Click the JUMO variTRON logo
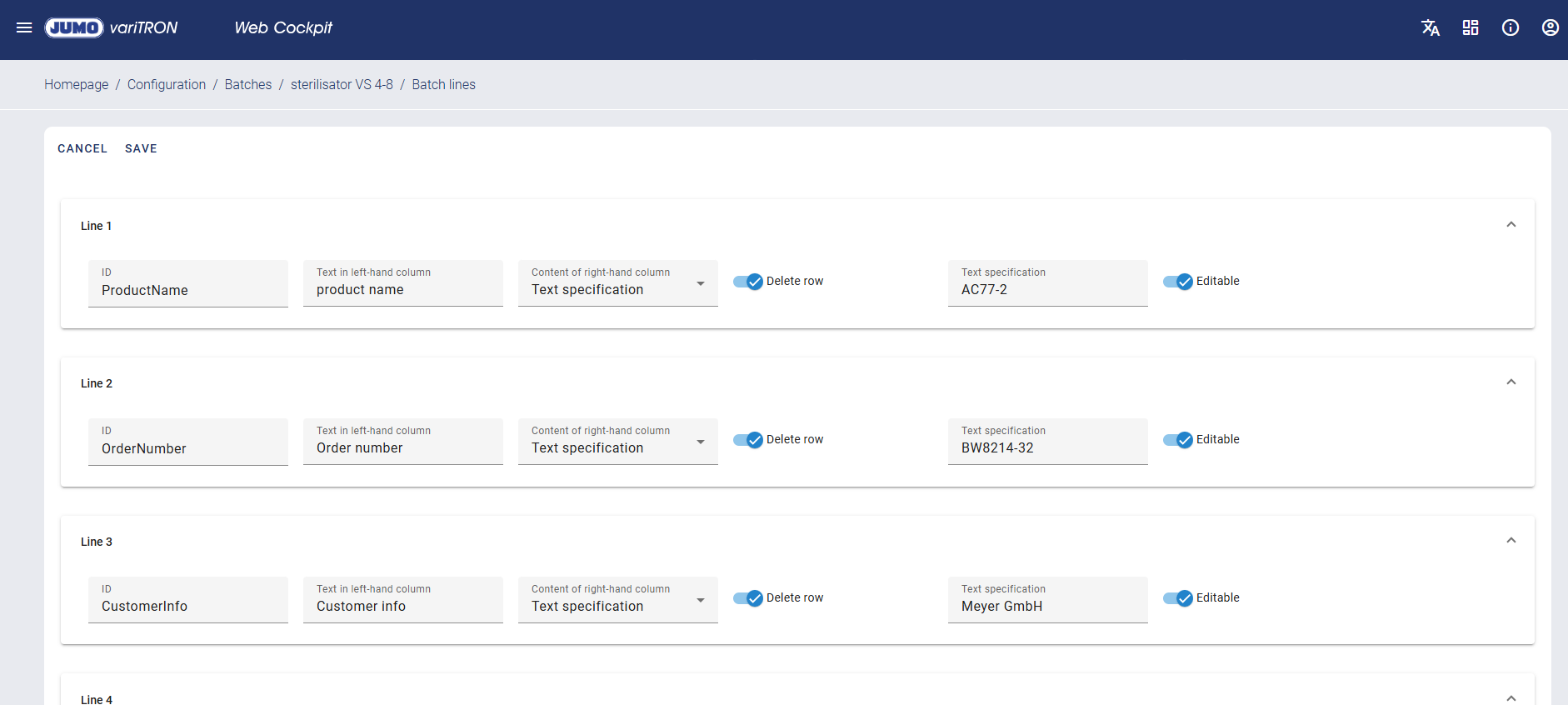This screenshot has width=1568, height=705. point(111,27)
